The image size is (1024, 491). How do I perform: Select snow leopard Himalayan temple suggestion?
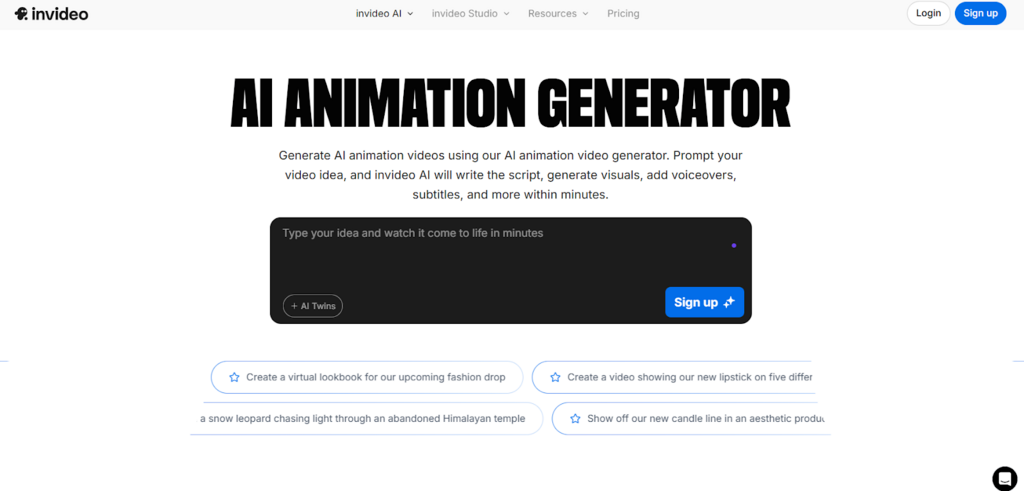click(x=368, y=419)
